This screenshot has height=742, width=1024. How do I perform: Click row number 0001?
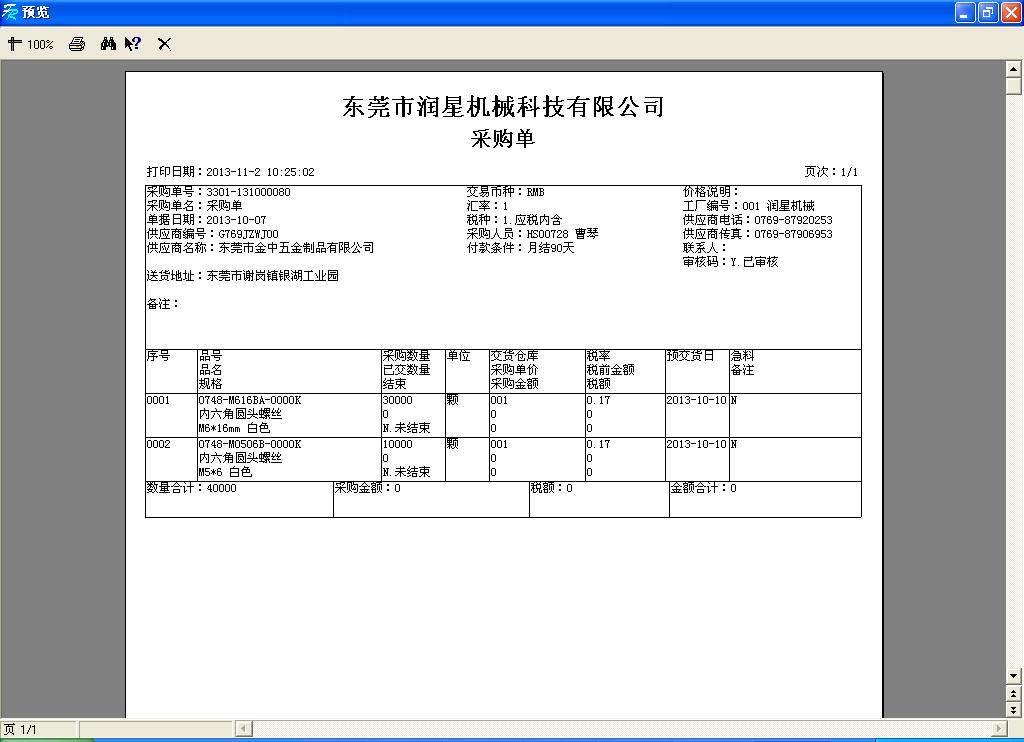tap(158, 400)
